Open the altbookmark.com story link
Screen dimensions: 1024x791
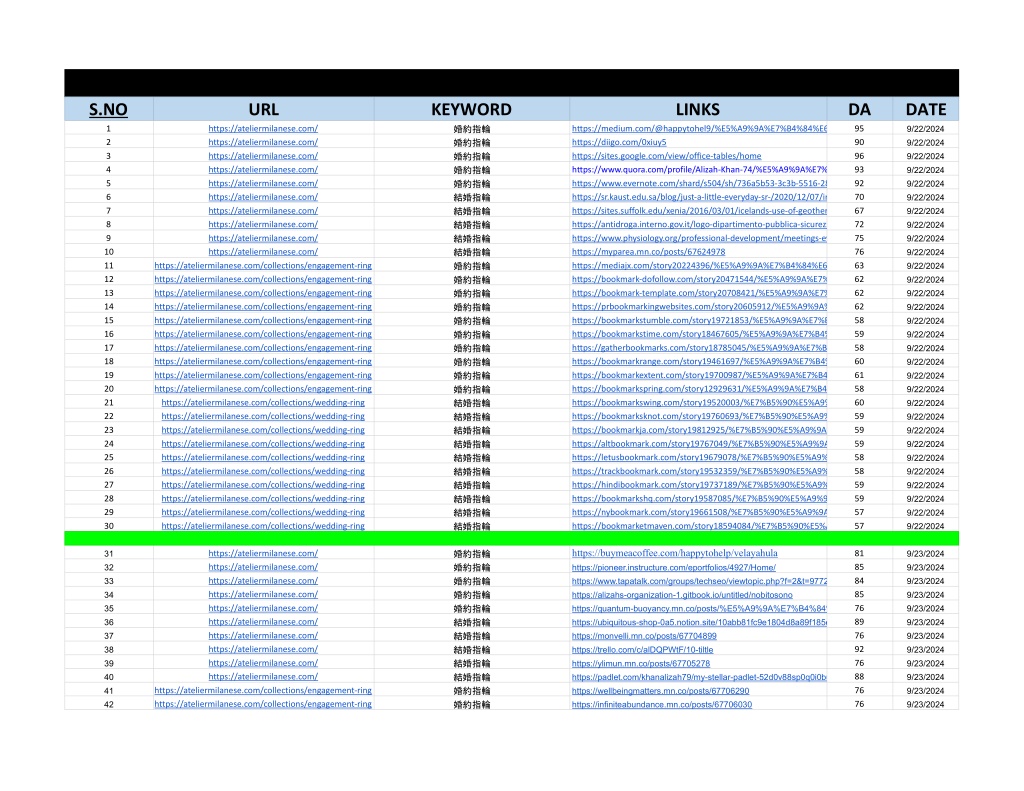(x=699, y=444)
